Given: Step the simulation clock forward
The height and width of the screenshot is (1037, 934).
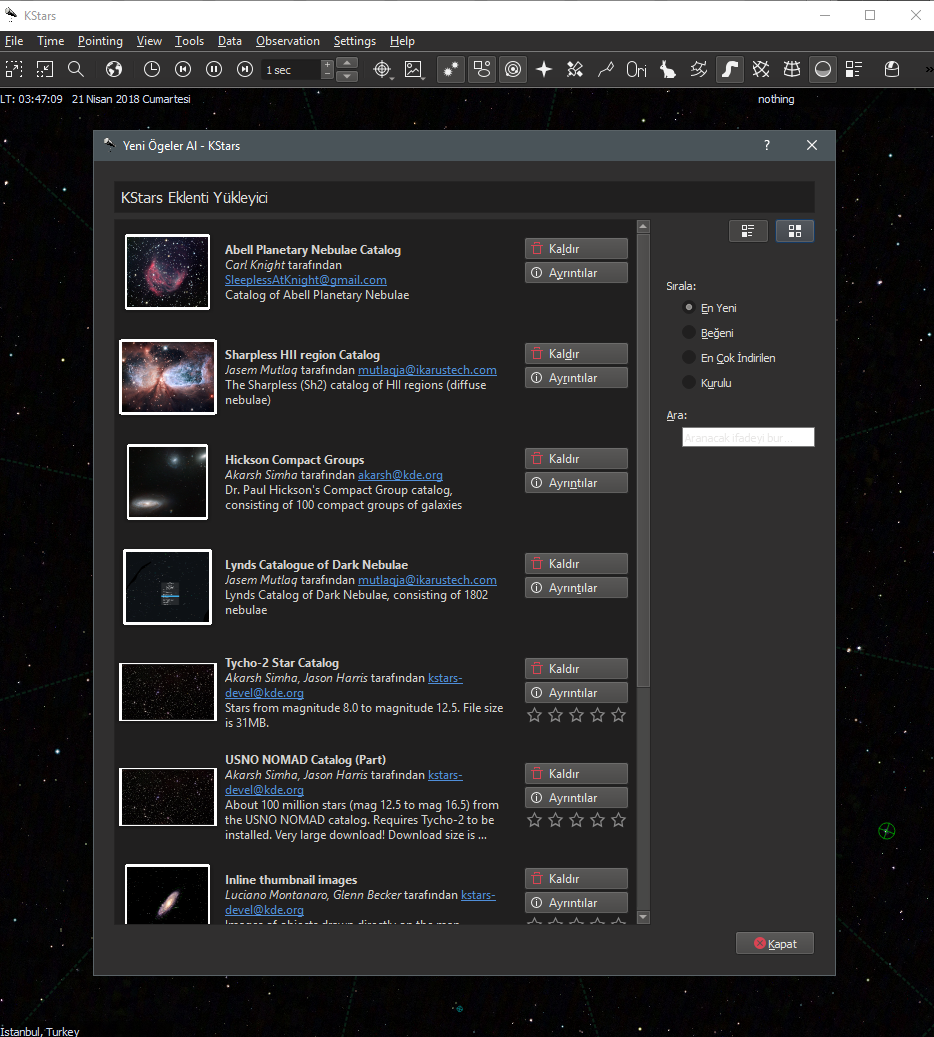Looking at the screenshot, I should [x=245, y=69].
